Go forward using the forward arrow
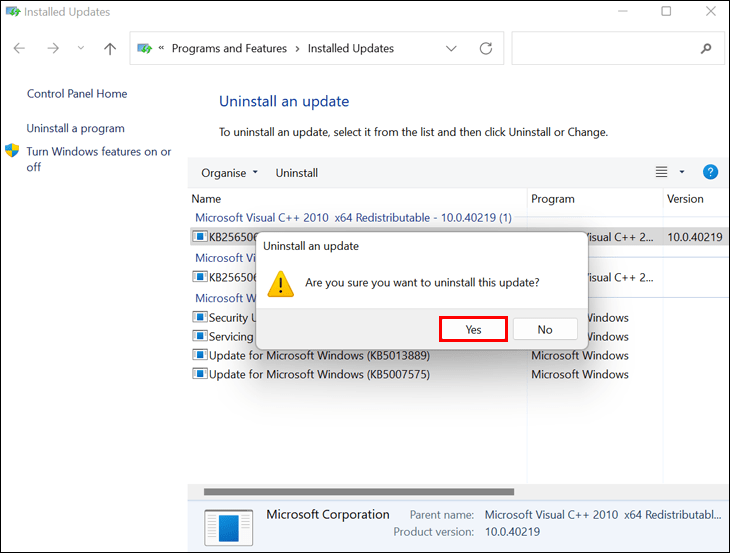Screen dimensions: 730x553 tap(53, 48)
